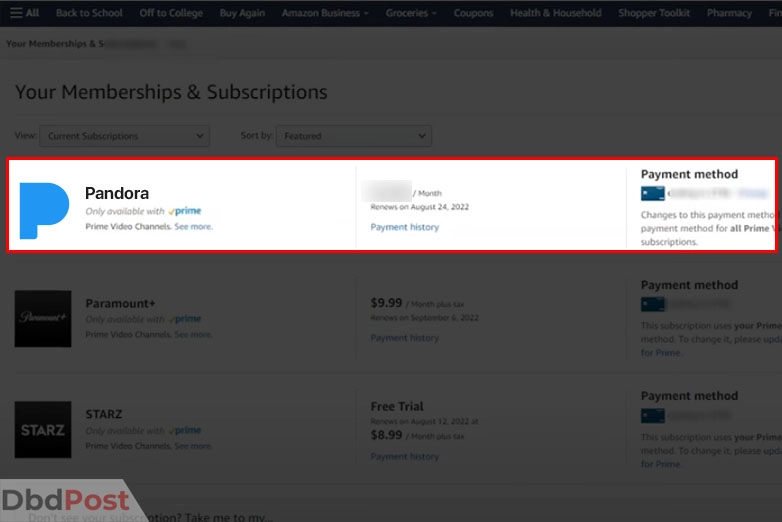Open Coupons nav item
Viewport: 782px width, 522px height.
pyautogui.click(x=473, y=13)
